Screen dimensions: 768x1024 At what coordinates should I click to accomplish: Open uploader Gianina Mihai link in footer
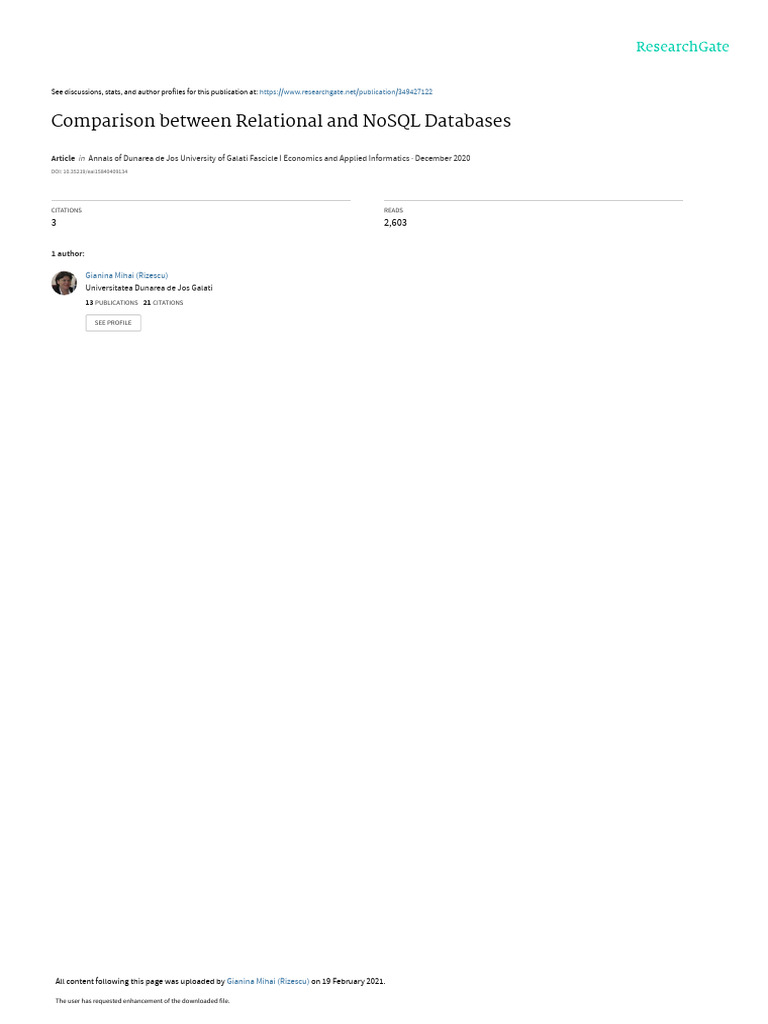click(268, 981)
